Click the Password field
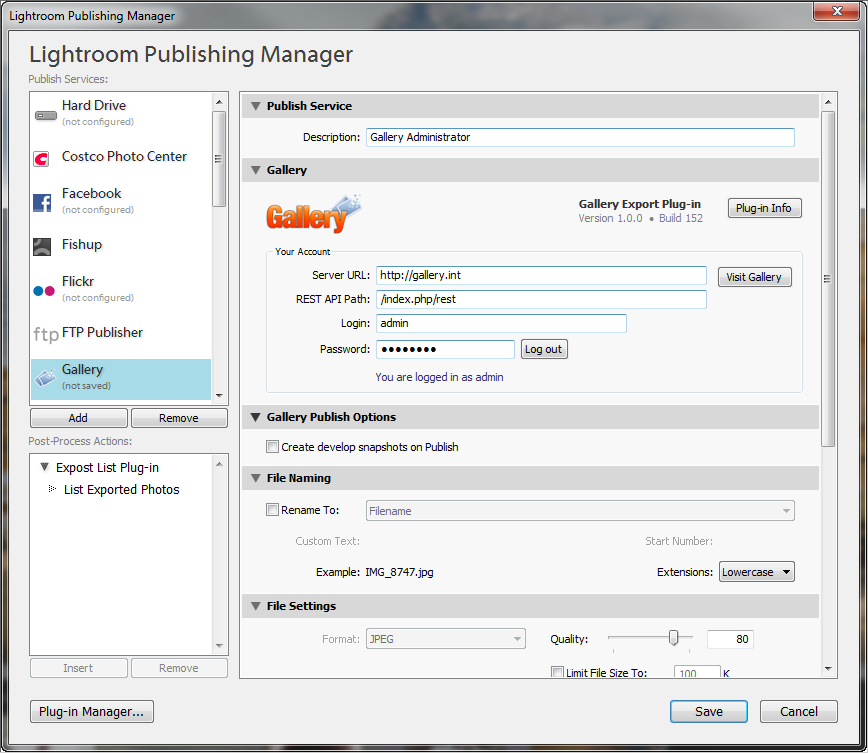This screenshot has width=868, height=753. coord(446,349)
